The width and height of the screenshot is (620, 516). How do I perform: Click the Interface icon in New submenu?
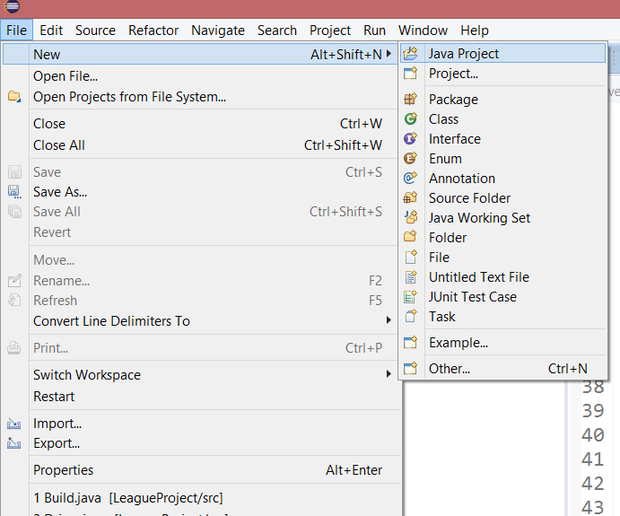[x=410, y=139]
